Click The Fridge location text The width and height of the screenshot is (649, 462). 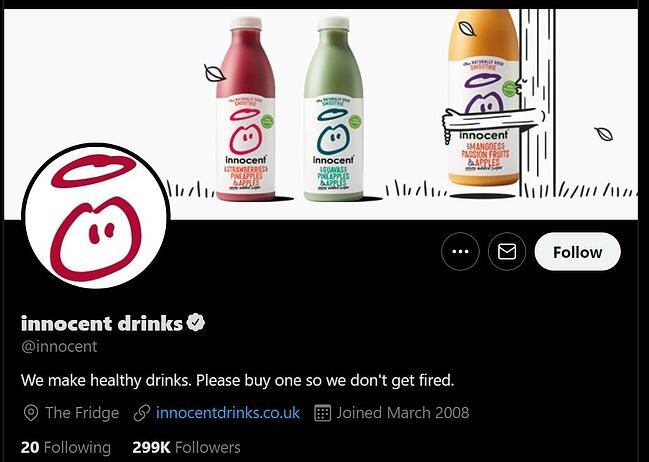click(82, 413)
